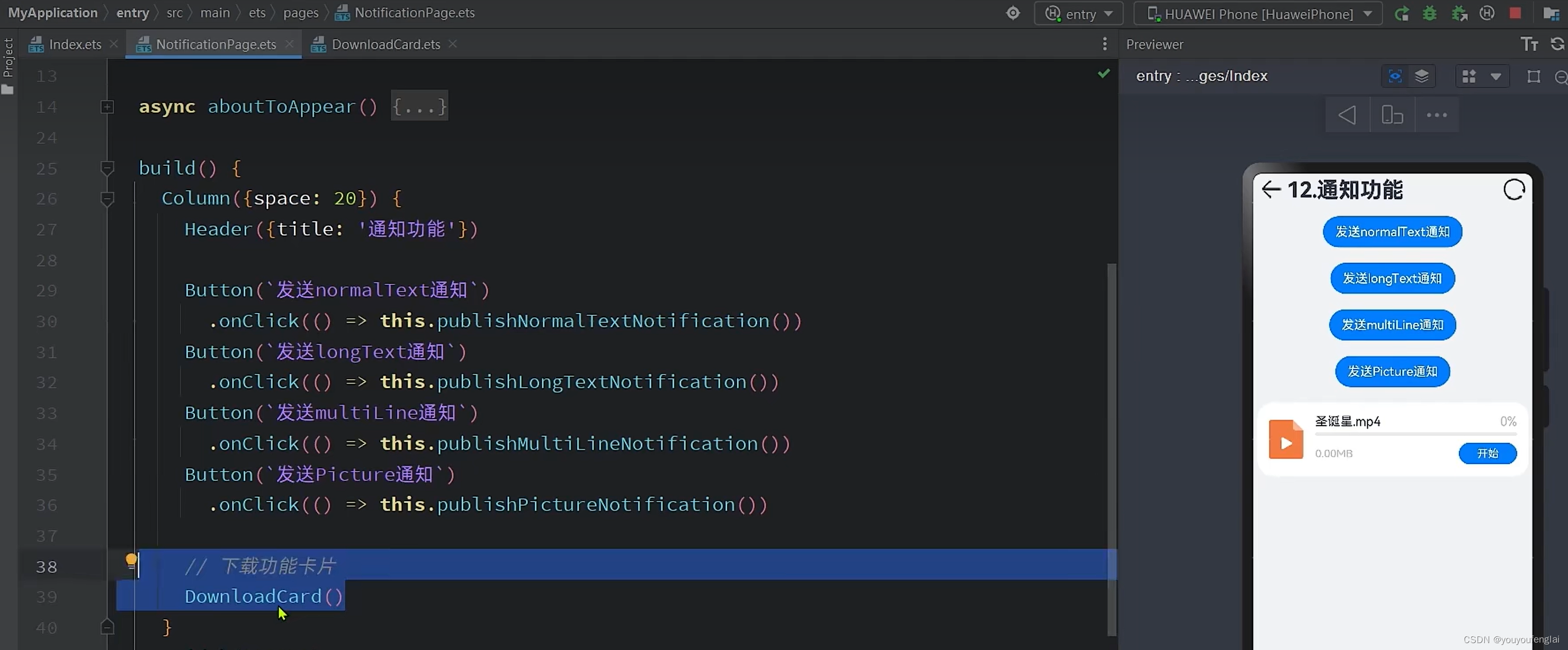1568x650 pixels.
Task: Click the green inspection checkmark
Action: tap(1104, 74)
